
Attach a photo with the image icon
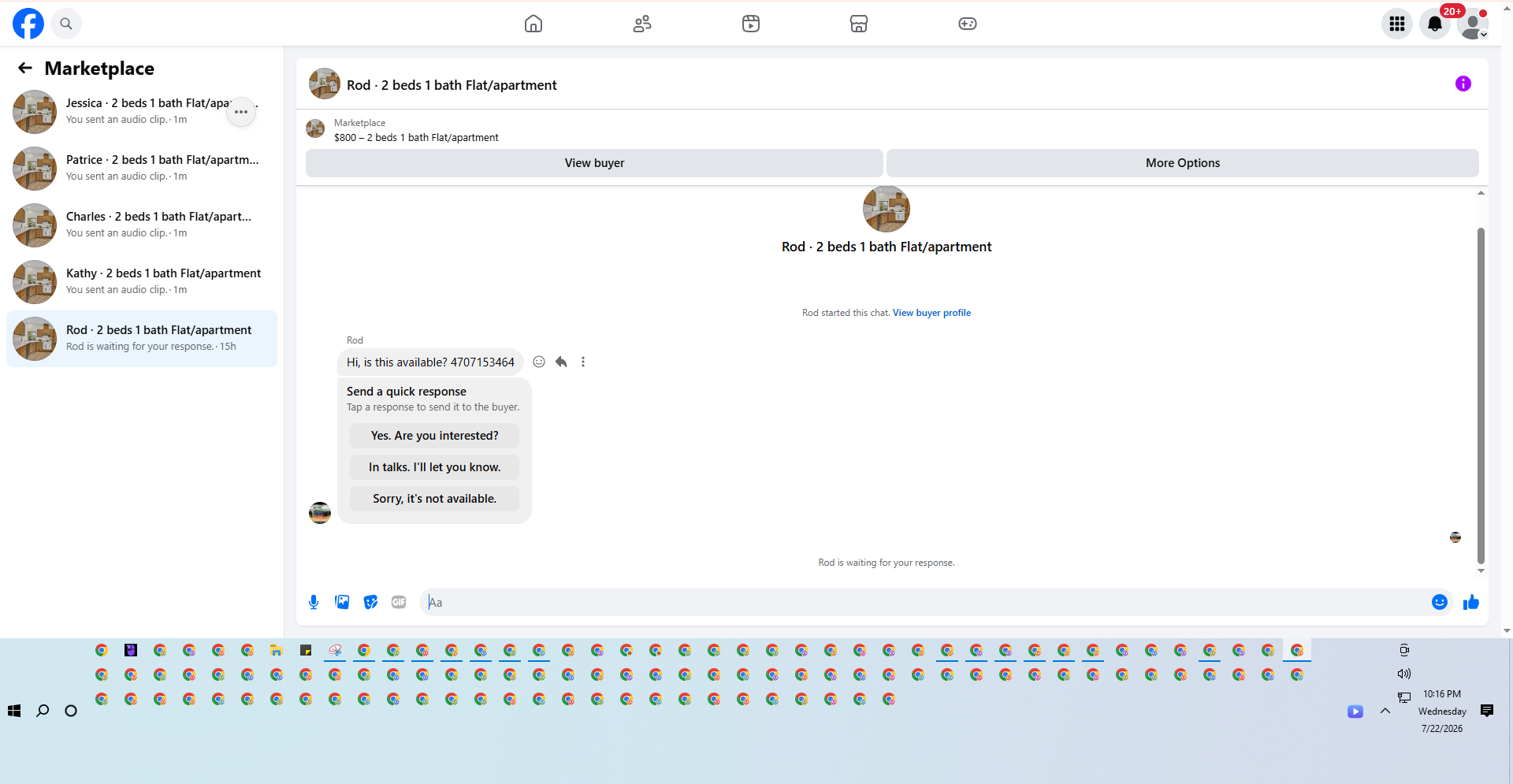click(342, 602)
